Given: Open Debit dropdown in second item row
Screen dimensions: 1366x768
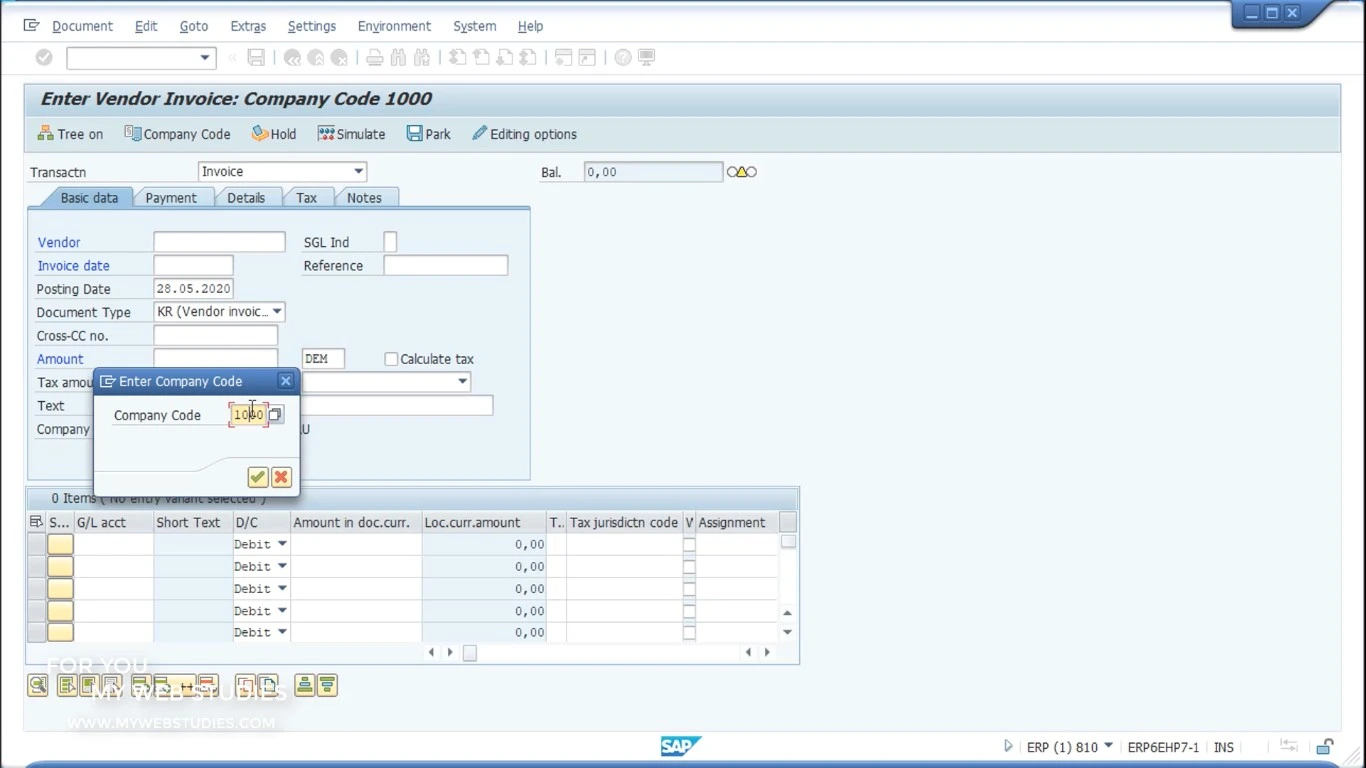Looking at the screenshot, I should pyautogui.click(x=282, y=566).
